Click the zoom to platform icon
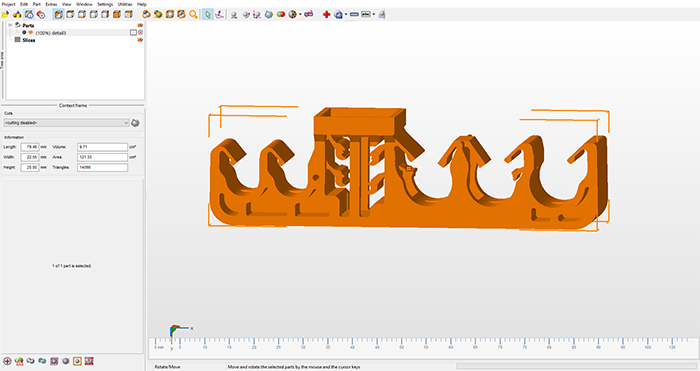 [x=170, y=14]
